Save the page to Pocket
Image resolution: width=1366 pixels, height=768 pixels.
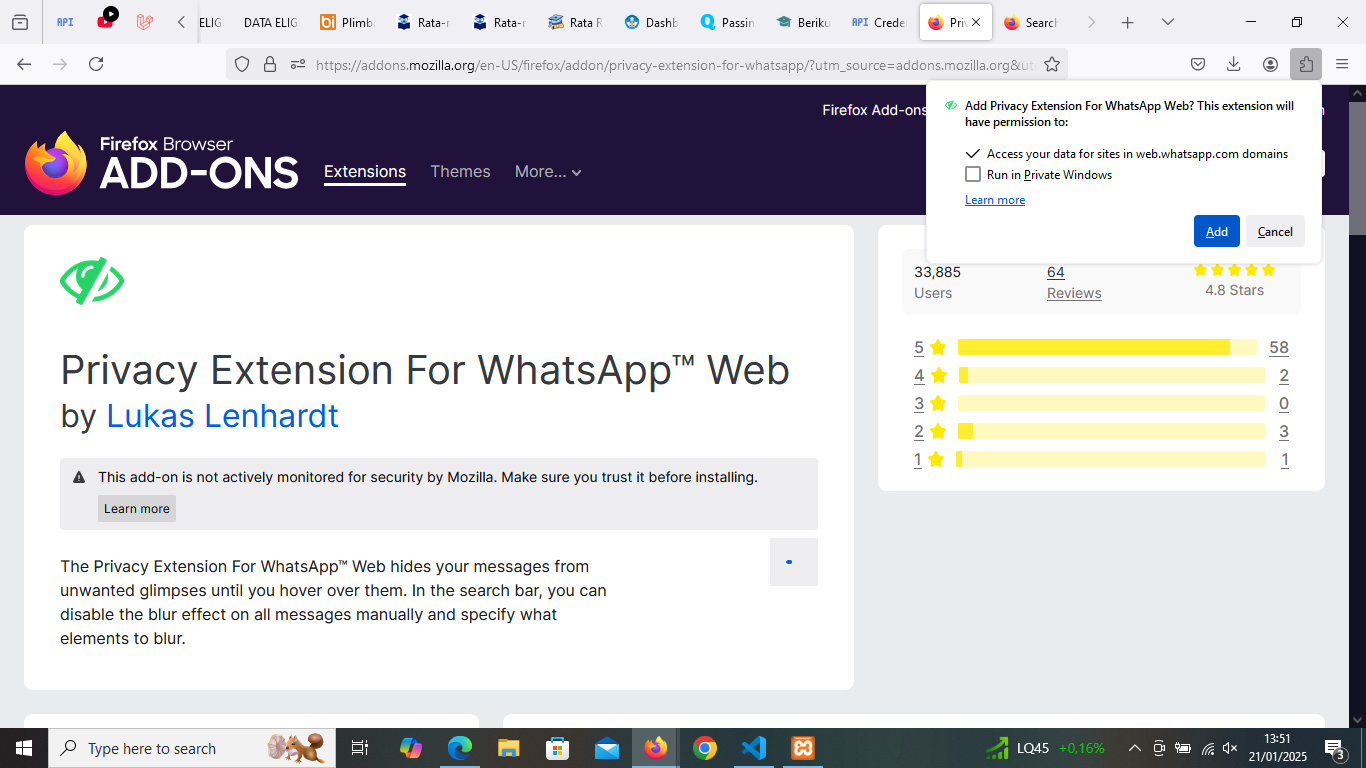[x=1198, y=64]
